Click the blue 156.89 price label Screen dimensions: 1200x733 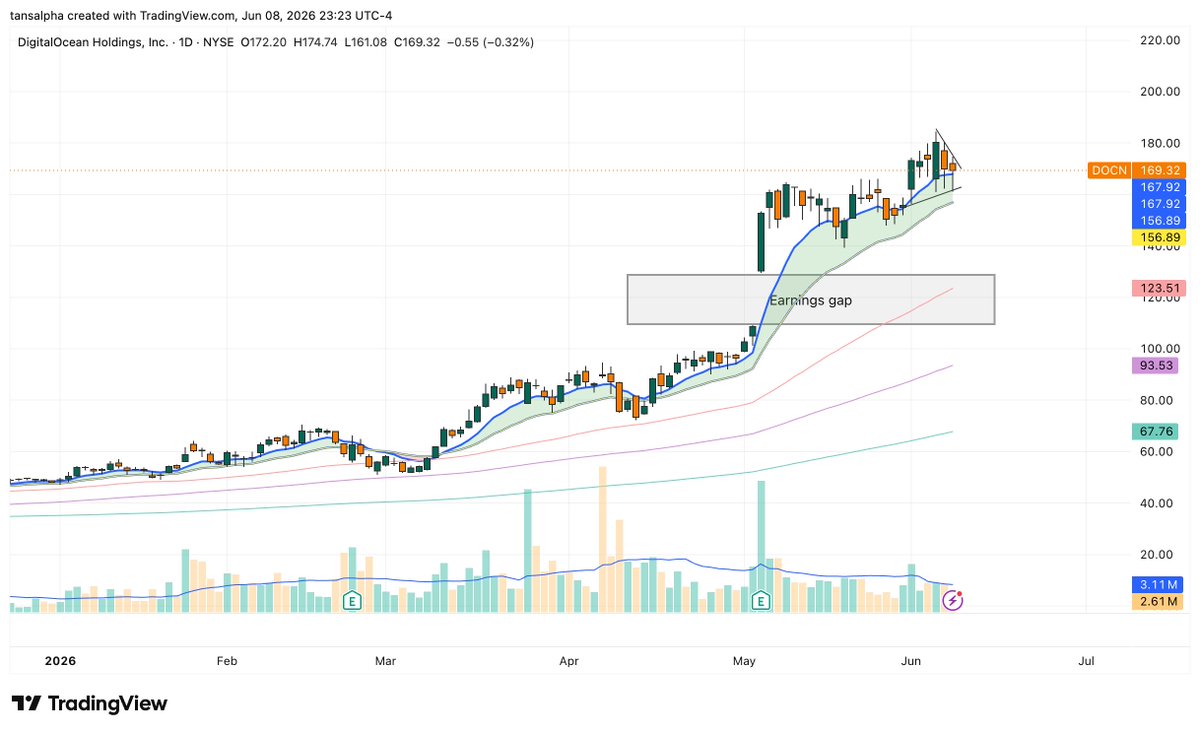pos(1157,220)
